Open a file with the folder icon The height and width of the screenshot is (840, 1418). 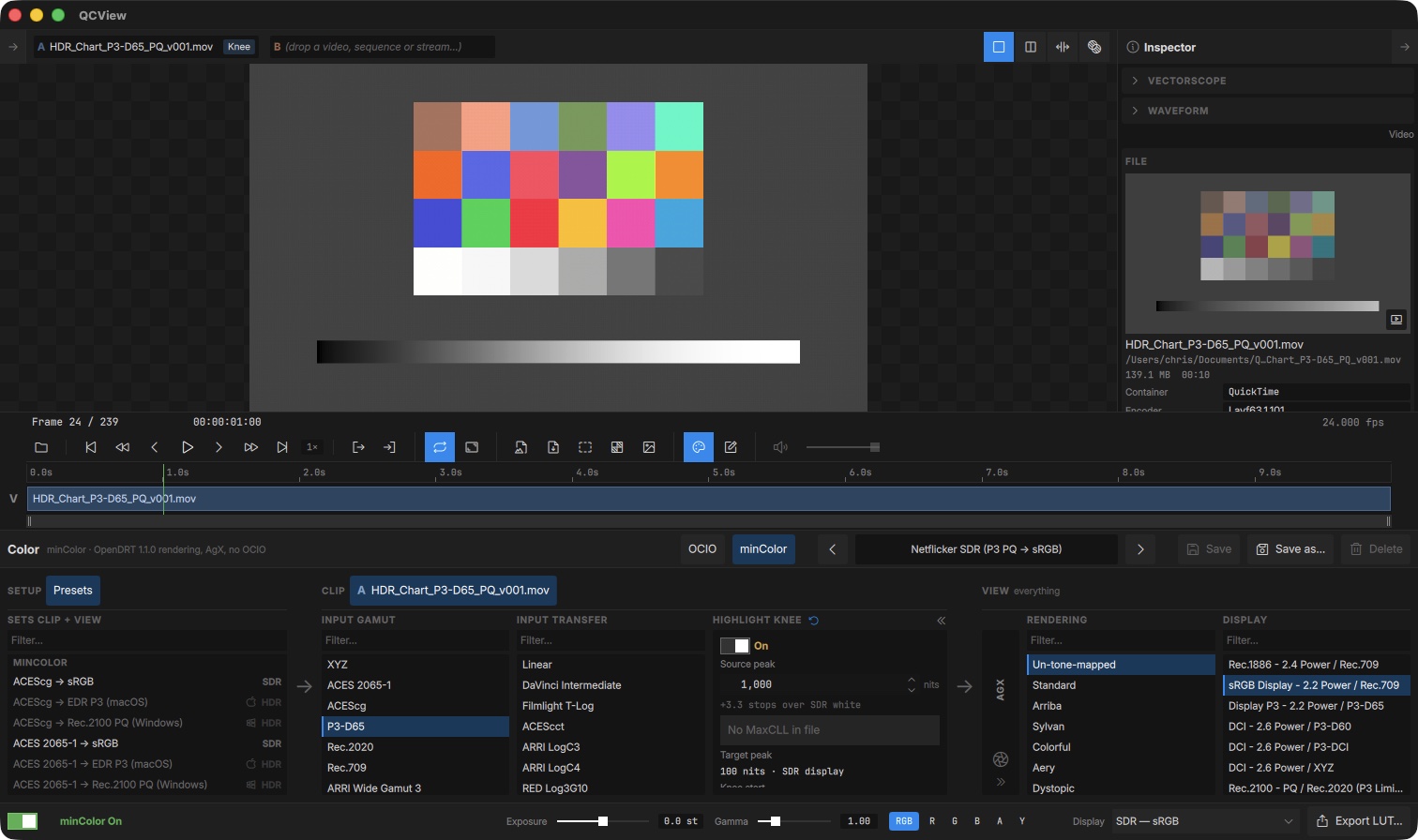41,447
